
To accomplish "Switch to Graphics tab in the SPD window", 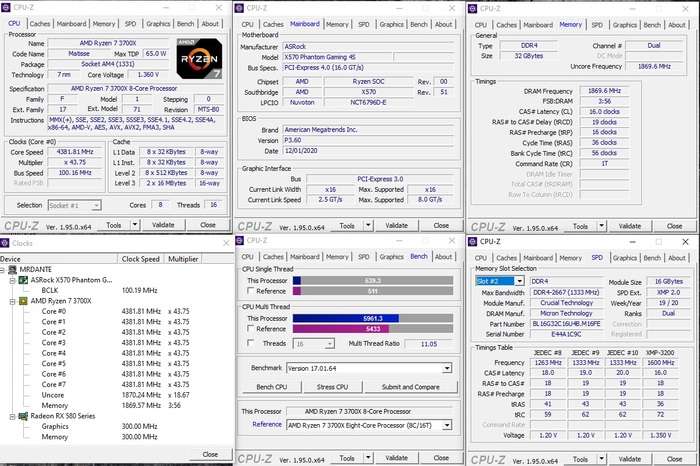I will click(624, 257).
